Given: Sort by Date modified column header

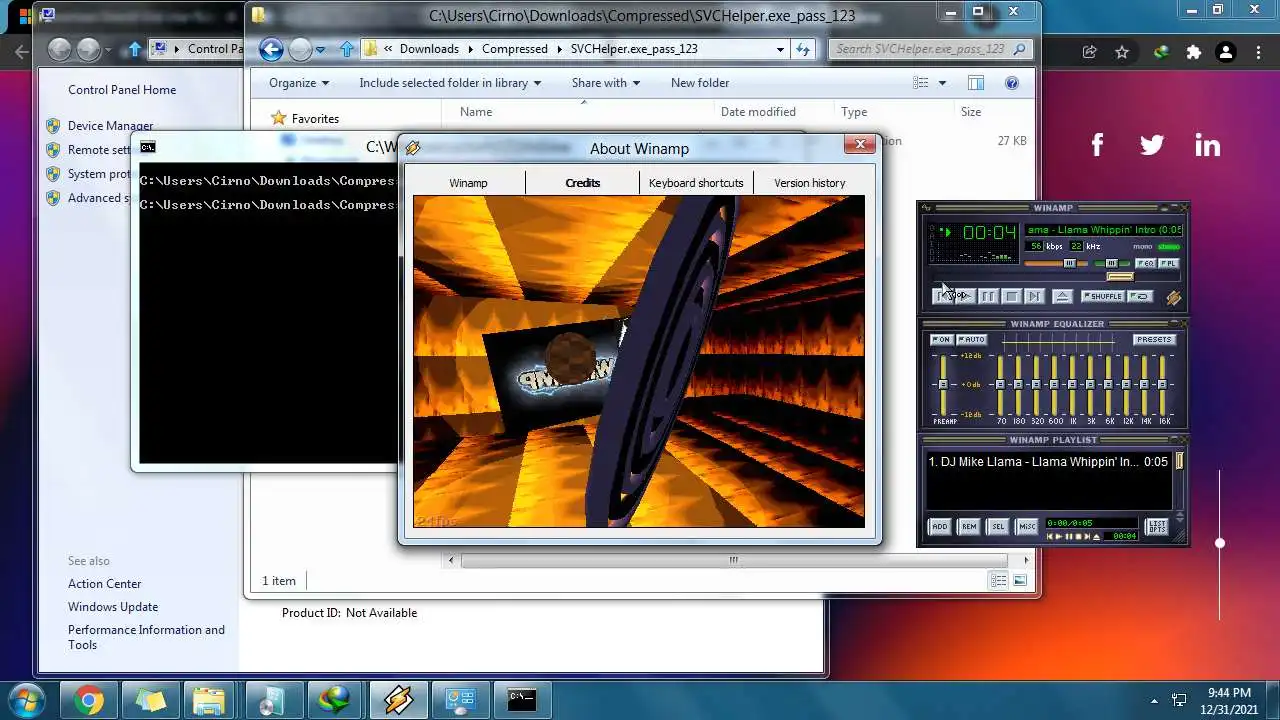Looking at the screenshot, I should (758, 112).
